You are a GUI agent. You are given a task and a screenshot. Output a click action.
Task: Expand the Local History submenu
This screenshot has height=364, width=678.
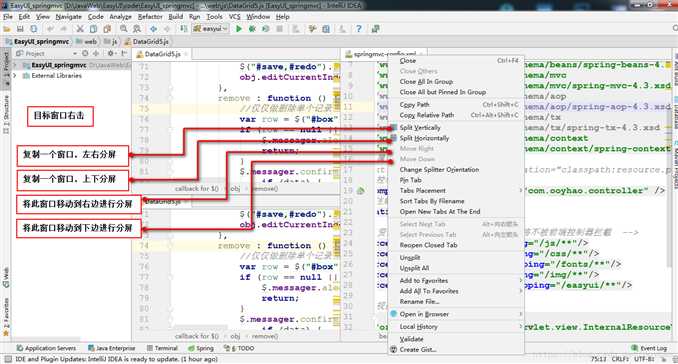click(456, 327)
